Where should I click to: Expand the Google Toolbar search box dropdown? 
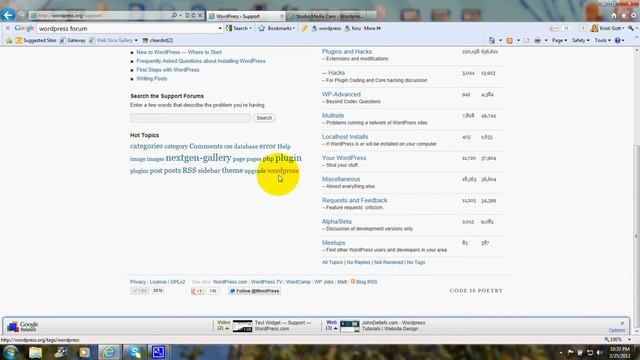point(220,29)
